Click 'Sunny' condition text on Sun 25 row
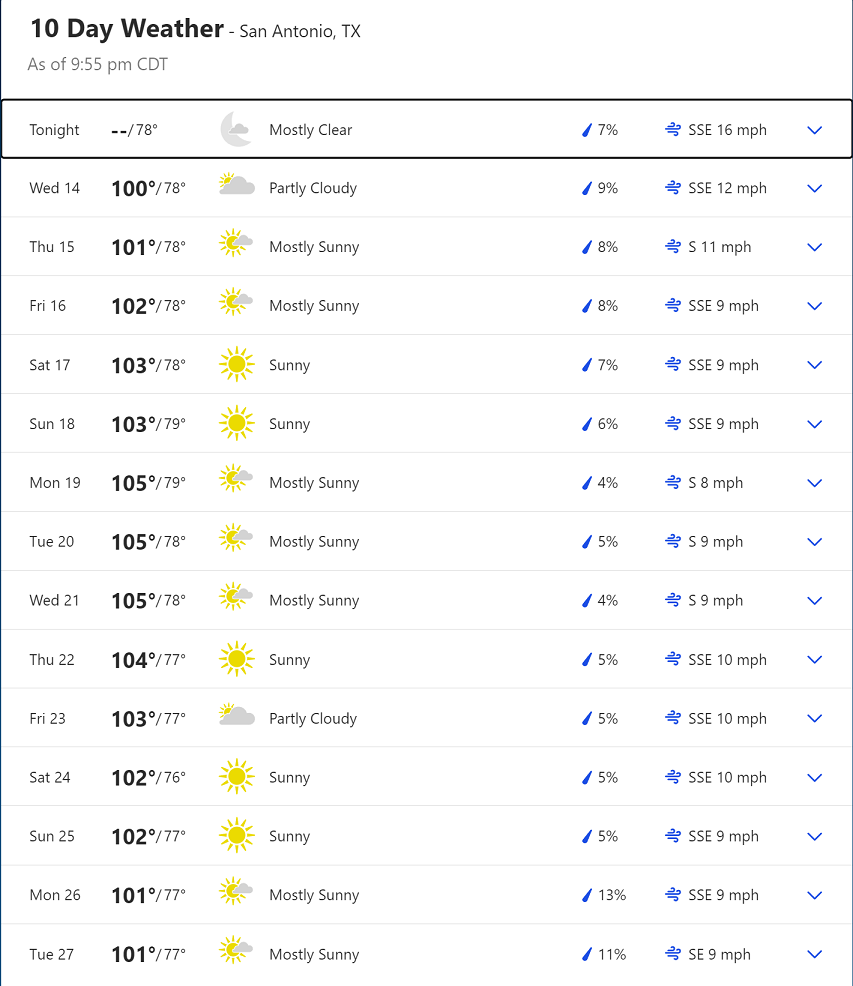Screen dimensions: 853x986 point(289,836)
